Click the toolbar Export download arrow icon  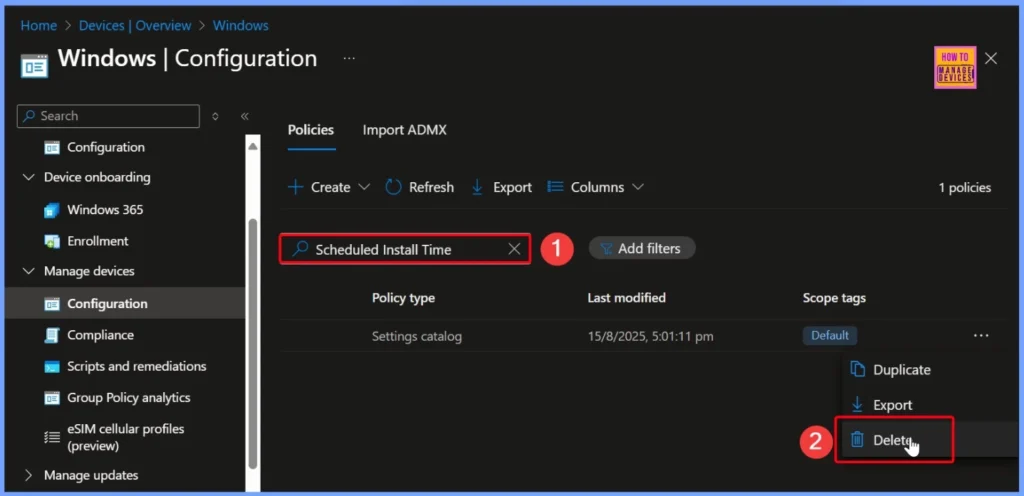(477, 187)
